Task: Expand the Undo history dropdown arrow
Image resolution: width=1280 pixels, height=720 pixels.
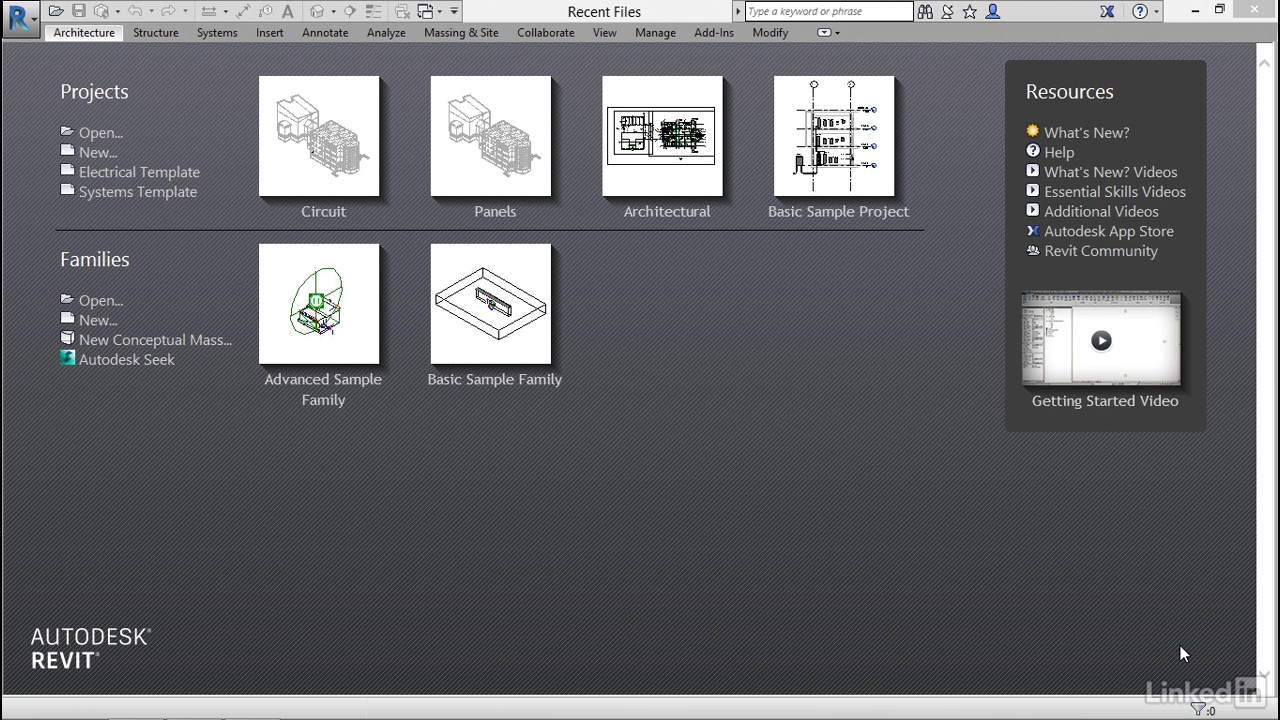Action: pyautogui.click(x=151, y=12)
